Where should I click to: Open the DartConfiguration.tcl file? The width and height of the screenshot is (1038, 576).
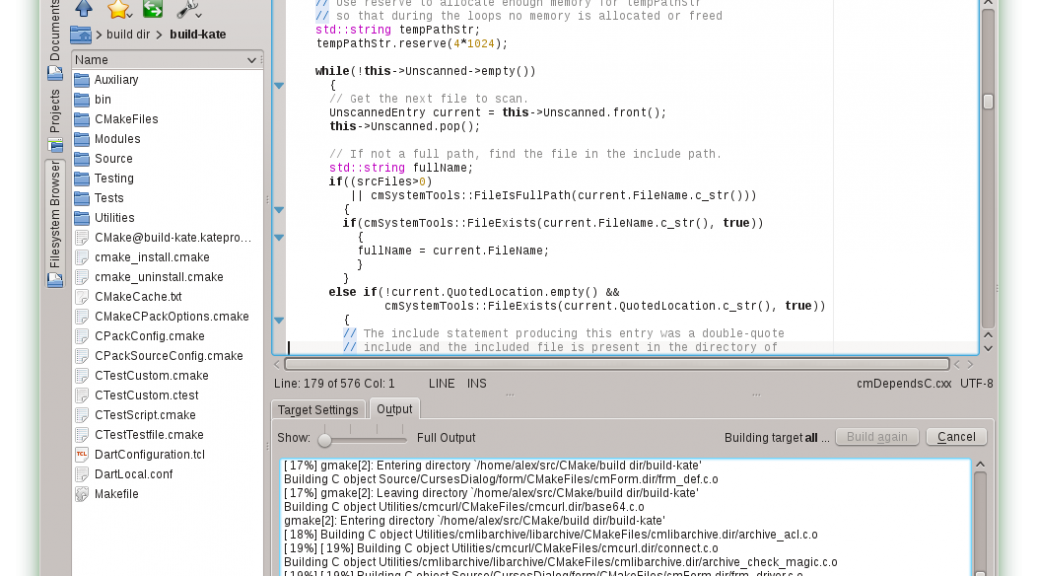pyautogui.click(x=149, y=454)
